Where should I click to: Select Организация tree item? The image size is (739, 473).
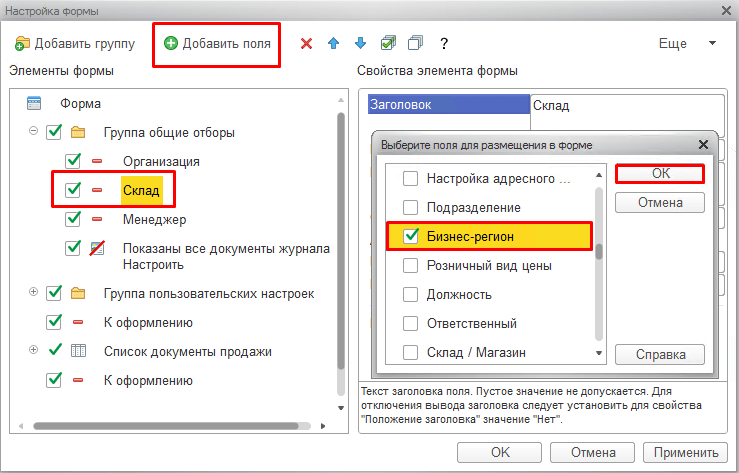coord(161,162)
